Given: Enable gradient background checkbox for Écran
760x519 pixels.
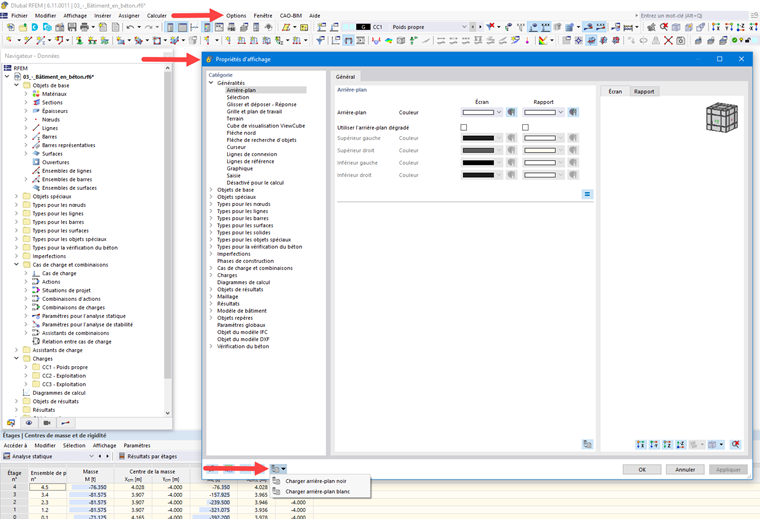Looking at the screenshot, I should coord(464,127).
